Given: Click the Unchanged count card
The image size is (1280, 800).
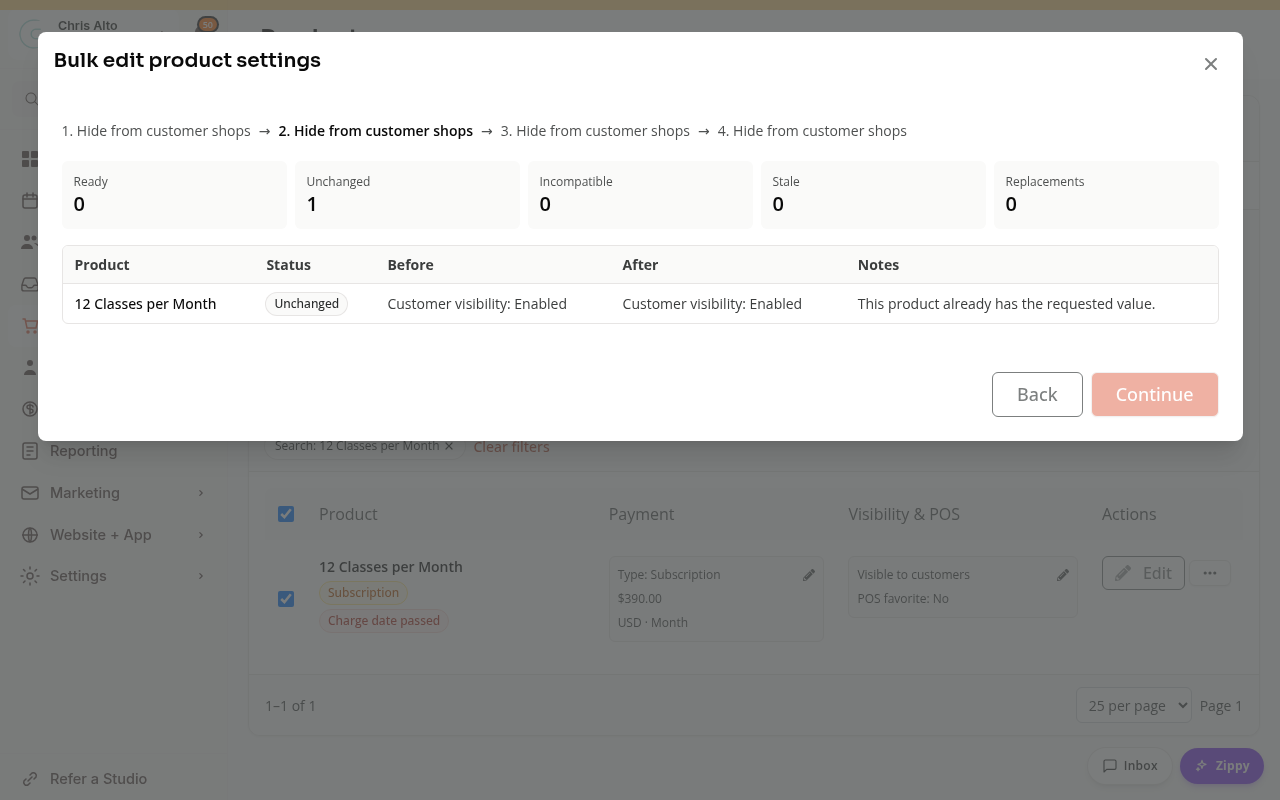Looking at the screenshot, I should click(x=407, y=195).
